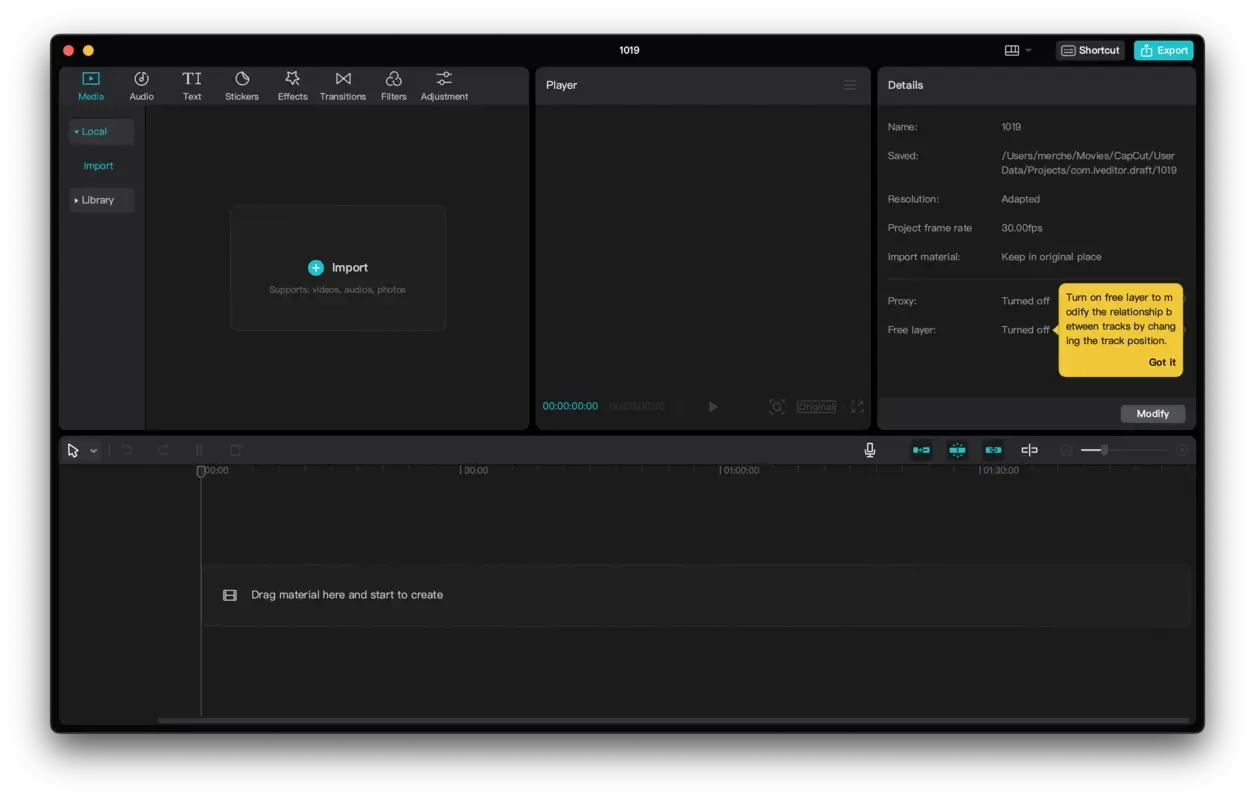Click the project name '1019' in Details
This screenshot has width=1255, height=800.
1011,127
